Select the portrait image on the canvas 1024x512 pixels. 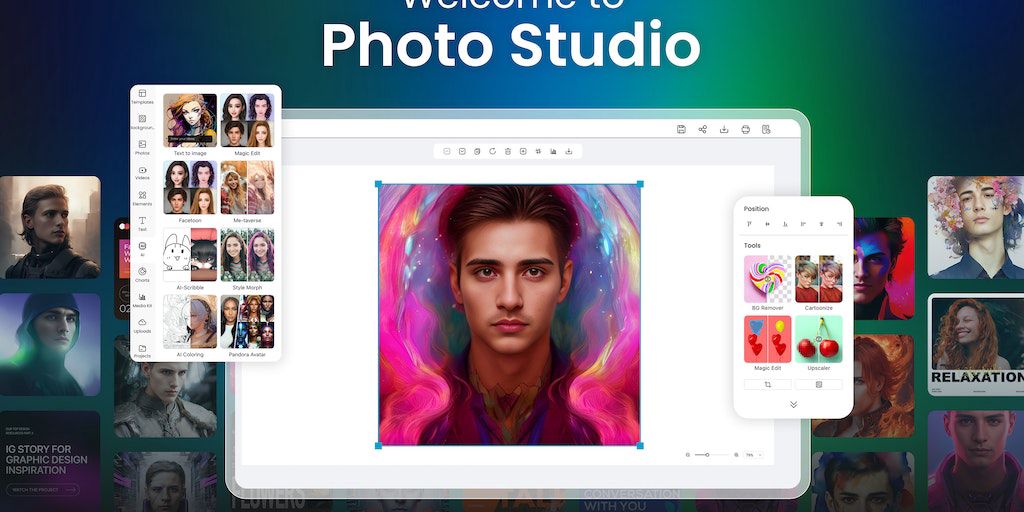509,315
